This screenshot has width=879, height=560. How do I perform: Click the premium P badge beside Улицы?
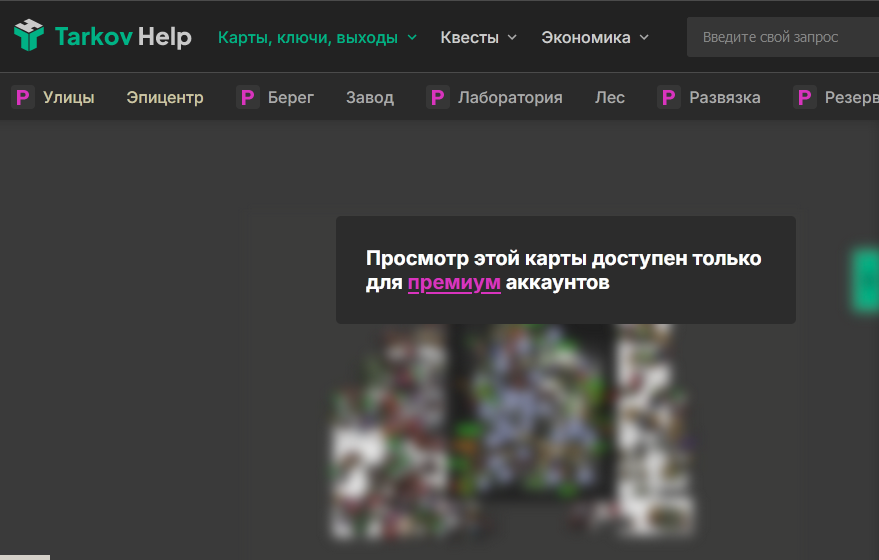click(23, 97)
